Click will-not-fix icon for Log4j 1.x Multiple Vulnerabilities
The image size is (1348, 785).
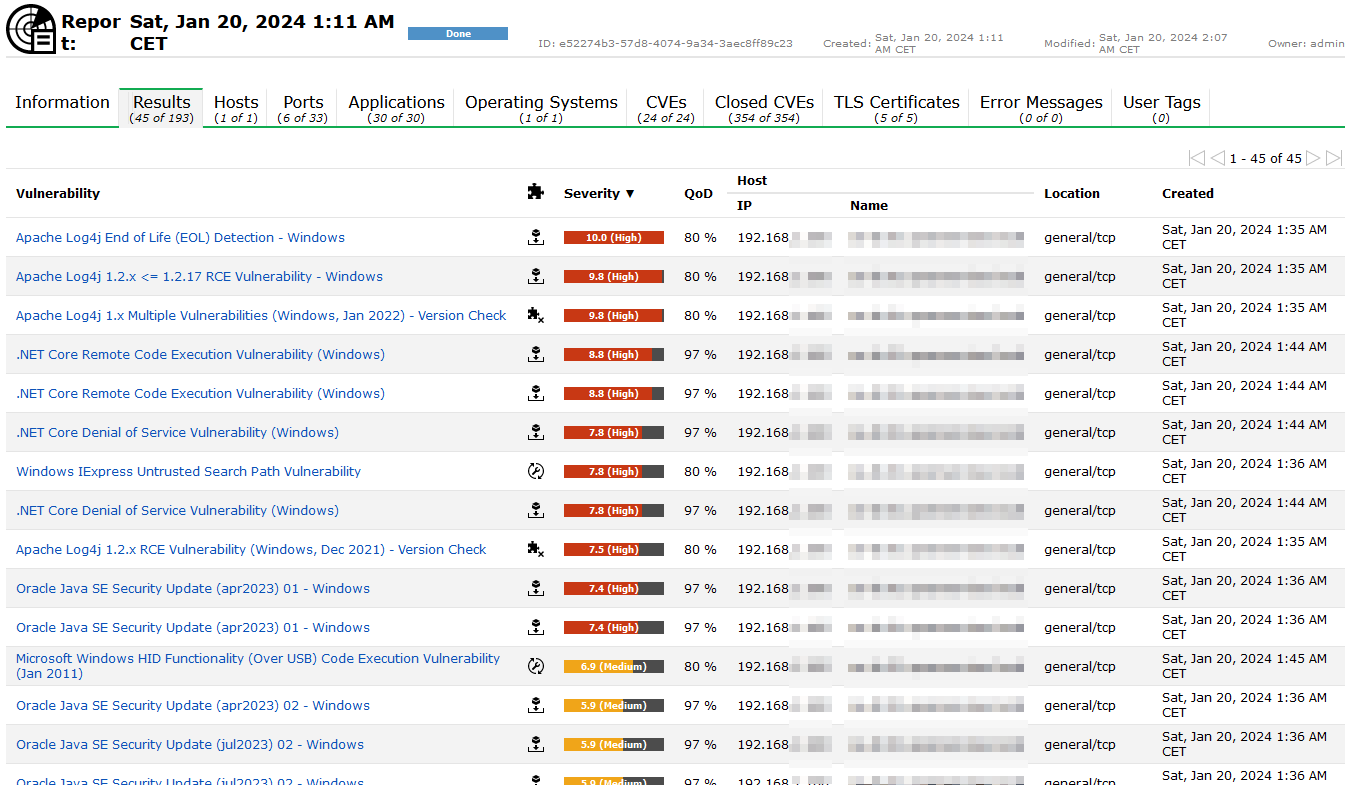536,315
